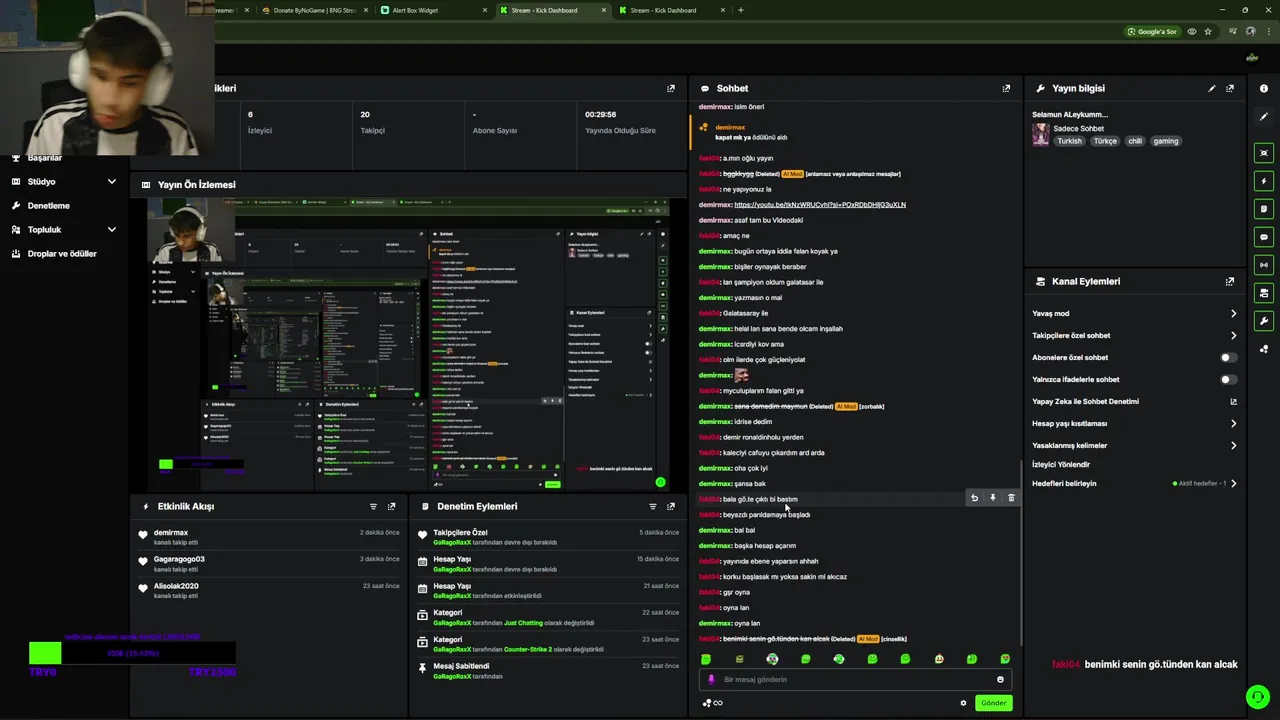Pop out the Kanal Eylemleri panel

(x=1230, y=281)
